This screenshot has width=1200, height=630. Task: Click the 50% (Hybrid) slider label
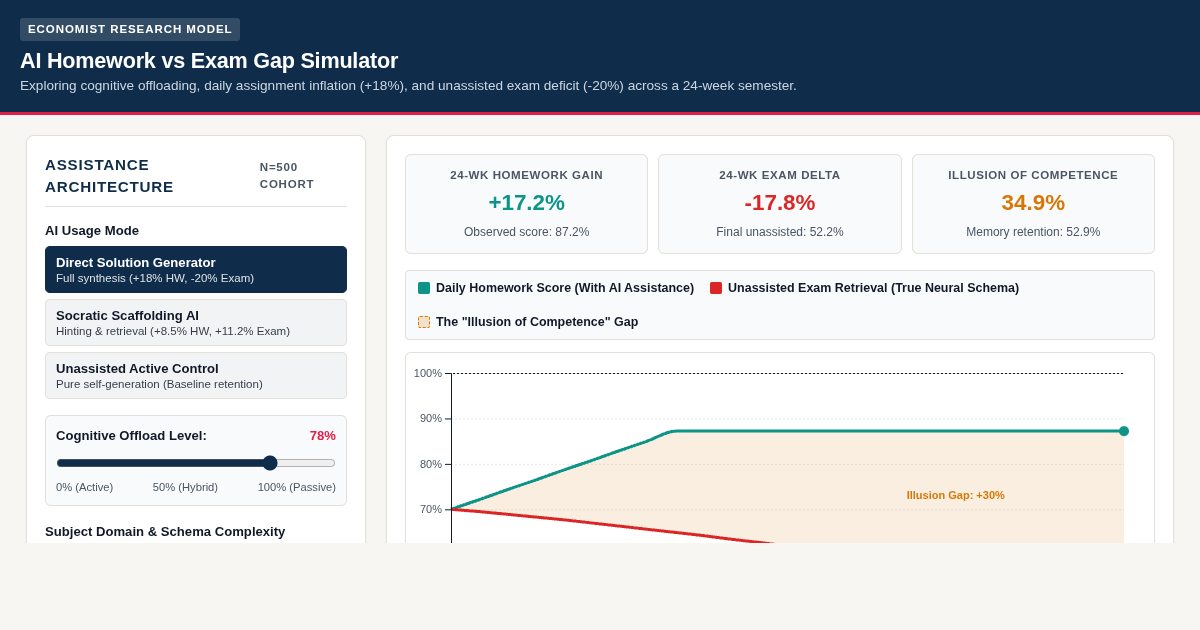pos(185,487)
